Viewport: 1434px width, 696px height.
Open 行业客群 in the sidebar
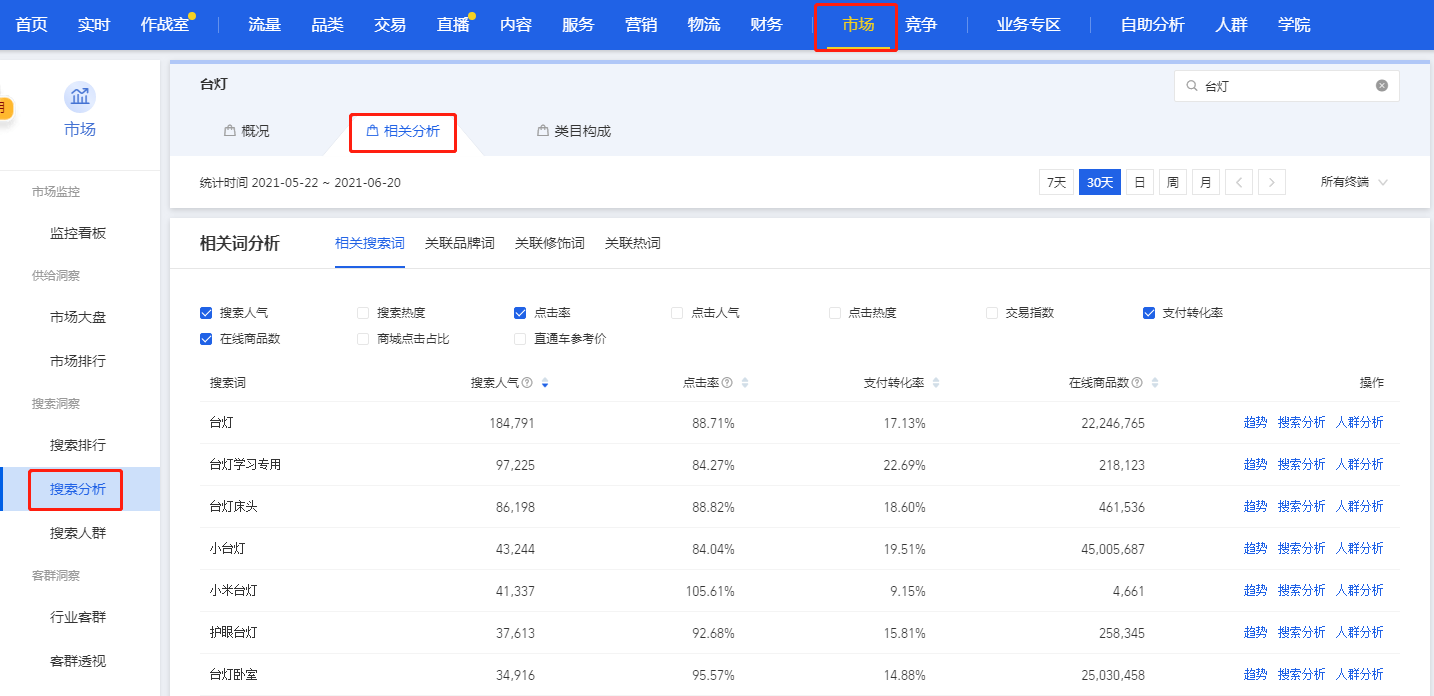[x=78, y=617]
